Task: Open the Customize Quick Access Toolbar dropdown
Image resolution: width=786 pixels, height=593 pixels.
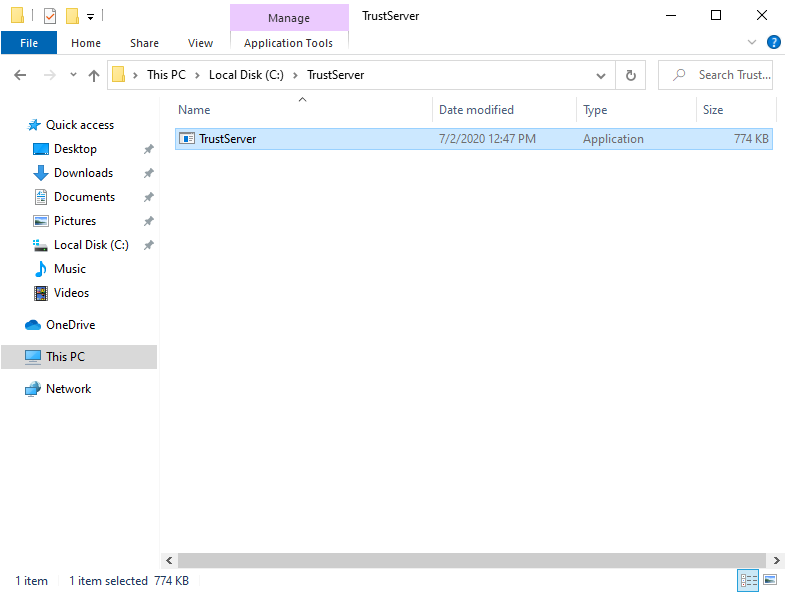Action: (x=90, y=17)
